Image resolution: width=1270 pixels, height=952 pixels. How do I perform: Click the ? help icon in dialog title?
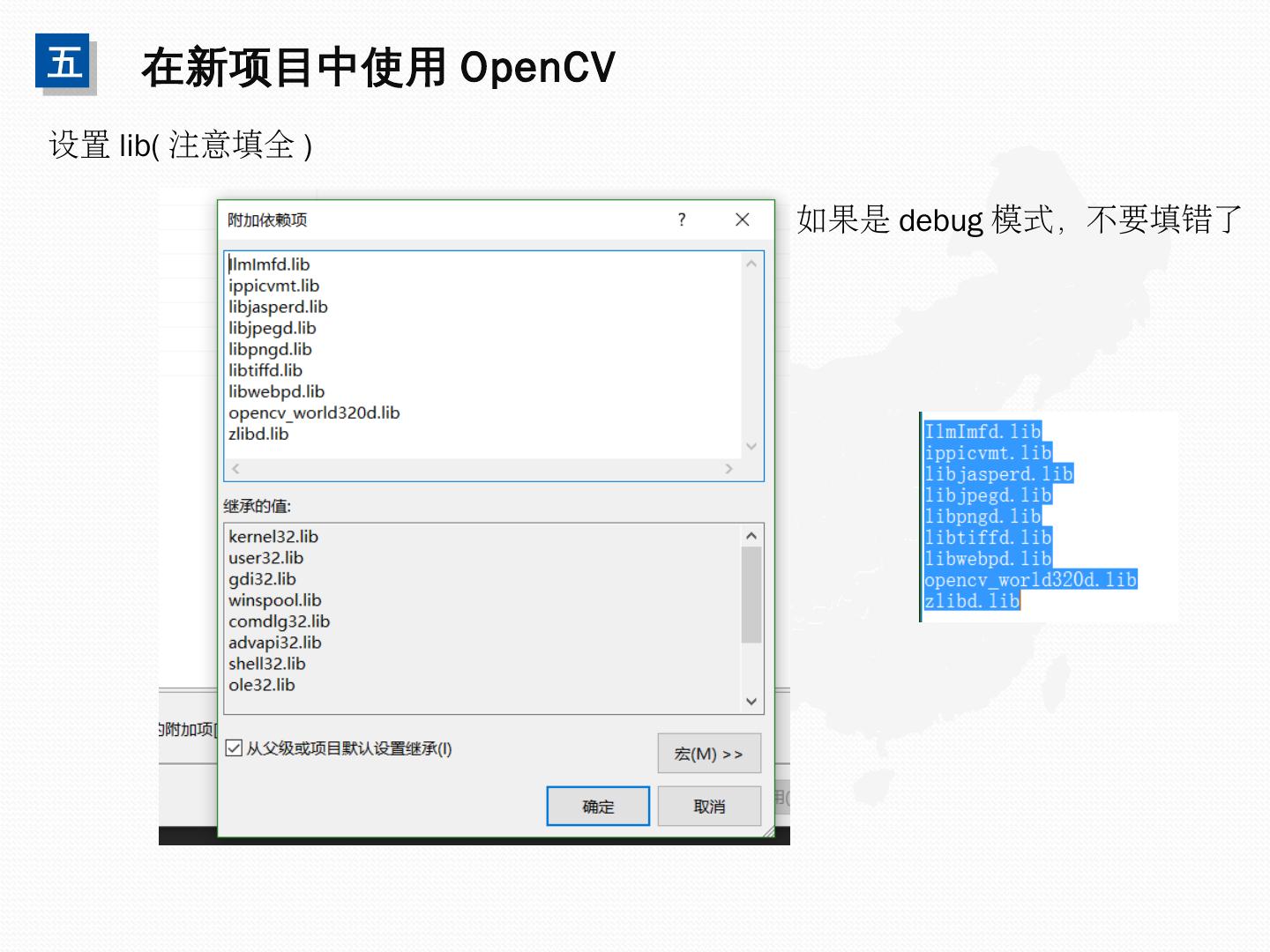click(682, 219)
